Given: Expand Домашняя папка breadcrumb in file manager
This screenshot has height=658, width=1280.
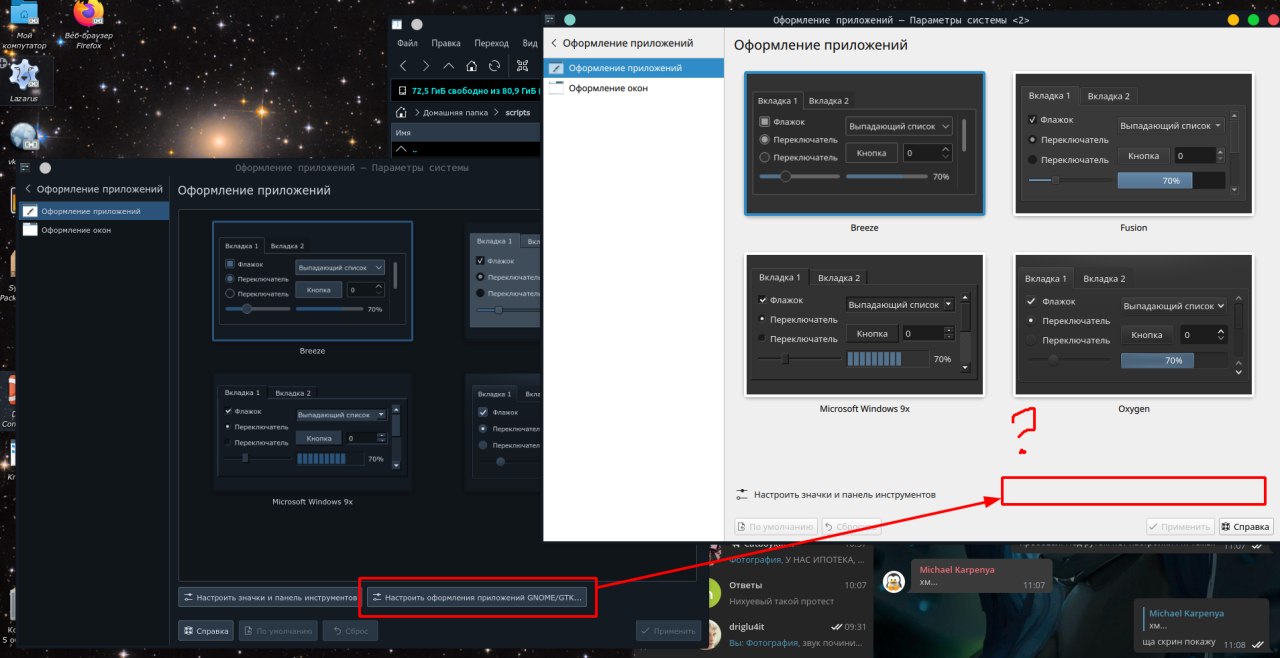Looking at the screenshot, I should [x=456, y=113].
